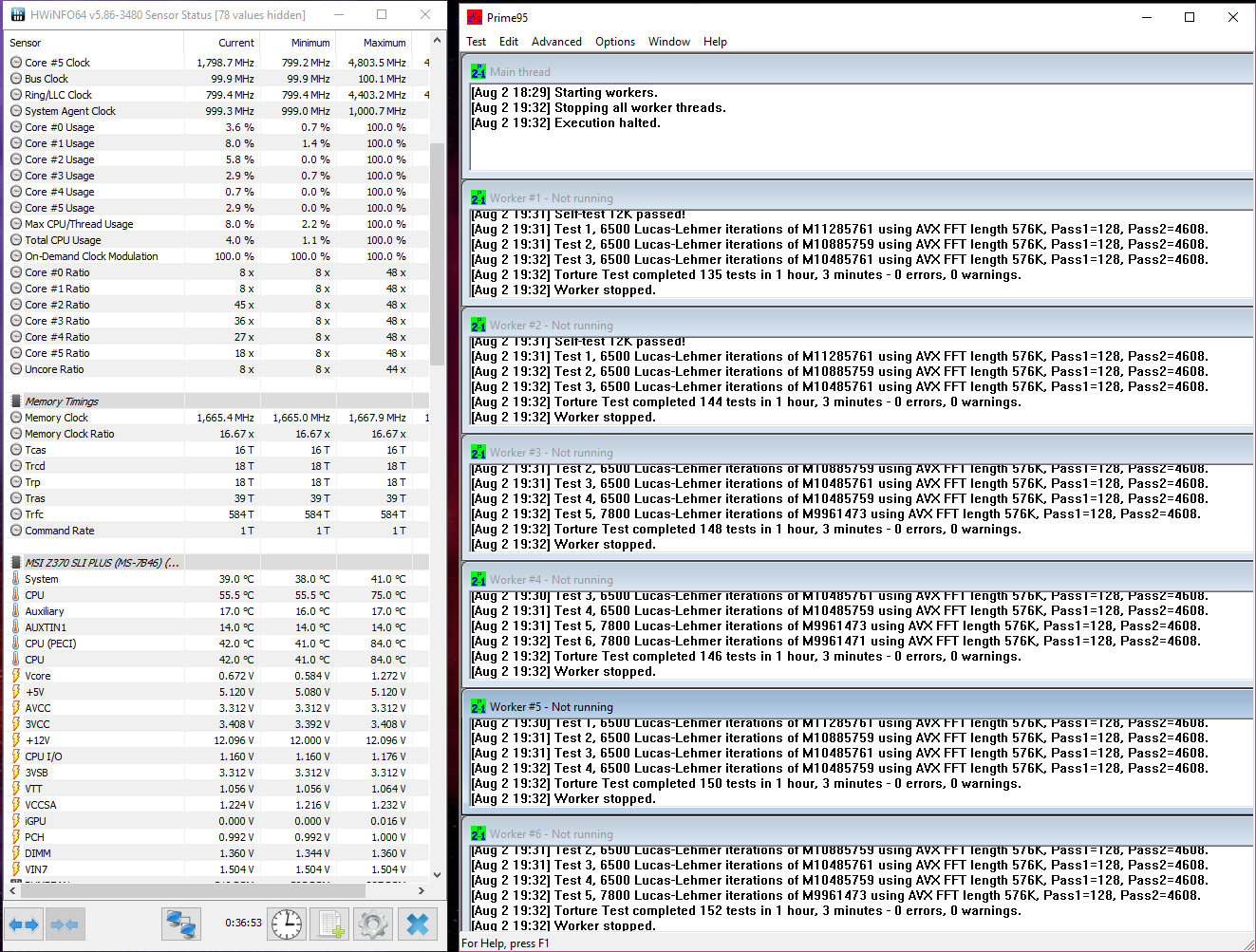Viewport: 1256px width, 952px height.
Task: Click the circle icon beside Memory Clock
Action: coord(16,418)
